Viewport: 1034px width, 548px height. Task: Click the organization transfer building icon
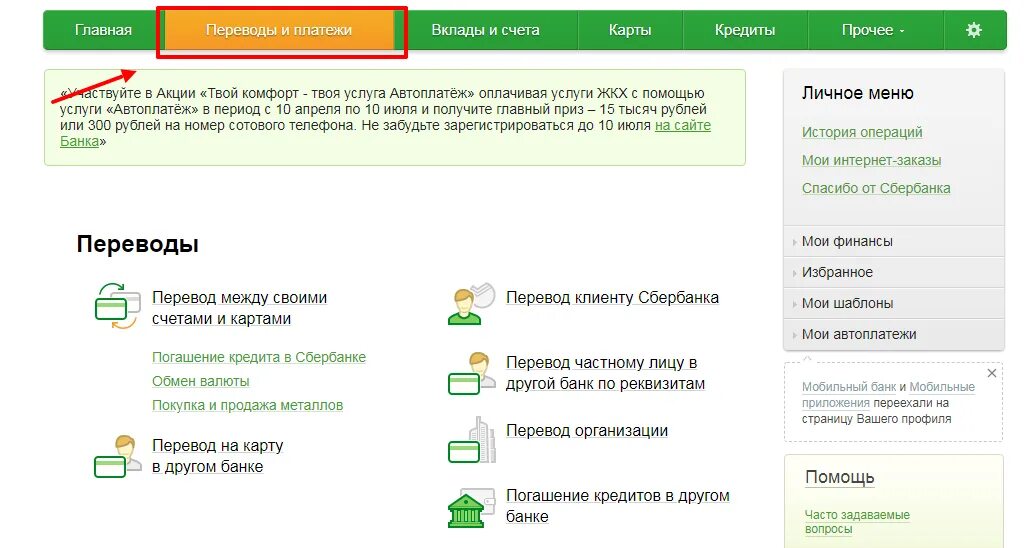point(471,440)
